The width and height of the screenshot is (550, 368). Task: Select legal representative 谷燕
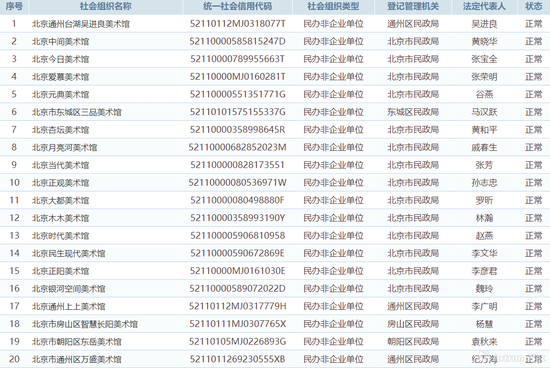point(484,94)
